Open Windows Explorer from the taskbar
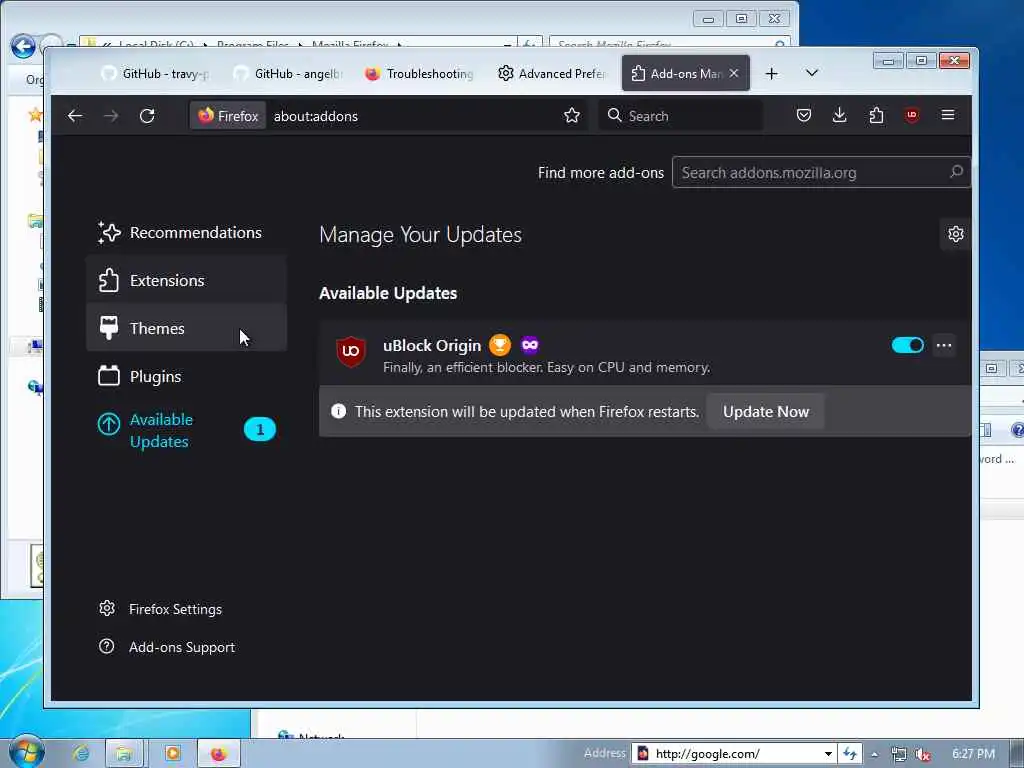The height and width of the screenshot is (768, 1024). coord(124,754)
